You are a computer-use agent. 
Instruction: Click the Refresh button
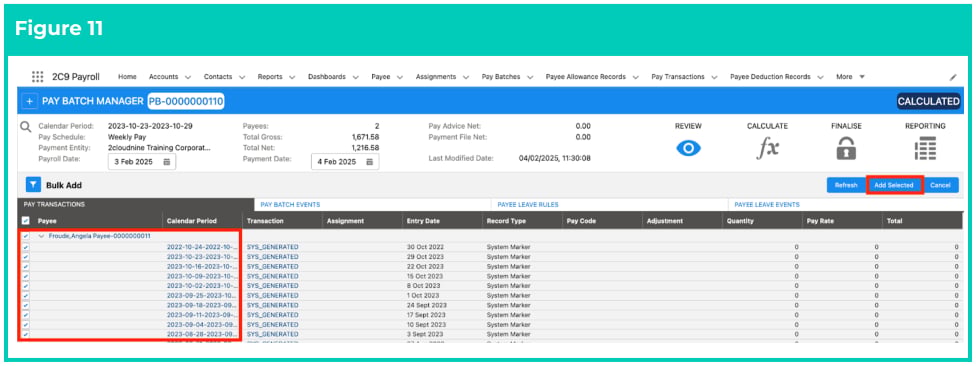845,185
